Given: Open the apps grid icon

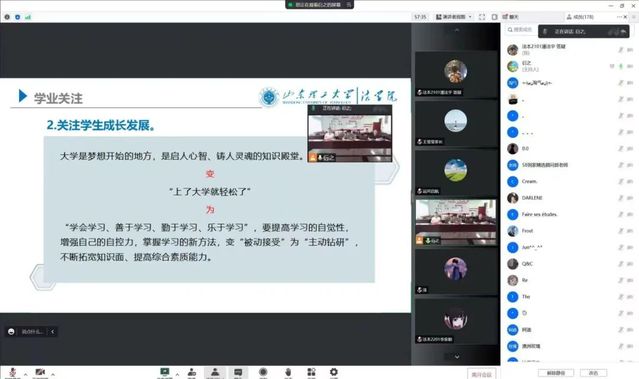Looking at the screenshot, I should click(x=311, y=372).
